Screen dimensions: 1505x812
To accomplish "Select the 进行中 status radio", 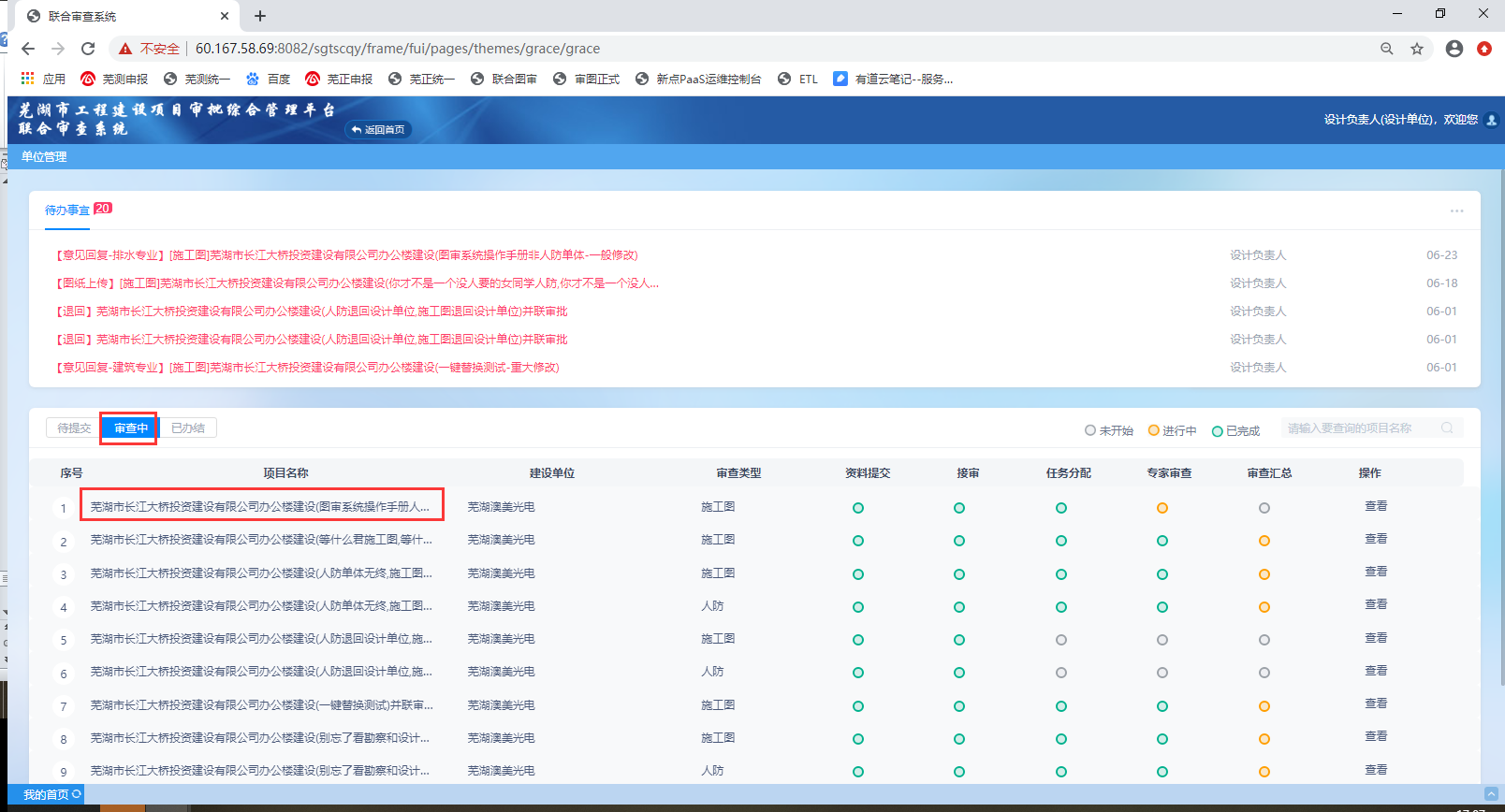I will (1154, 431).
